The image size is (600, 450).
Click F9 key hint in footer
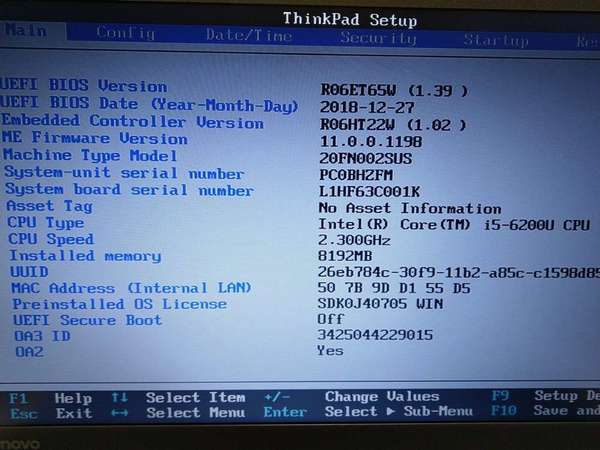pyautogui.click(x=500, y=395)
